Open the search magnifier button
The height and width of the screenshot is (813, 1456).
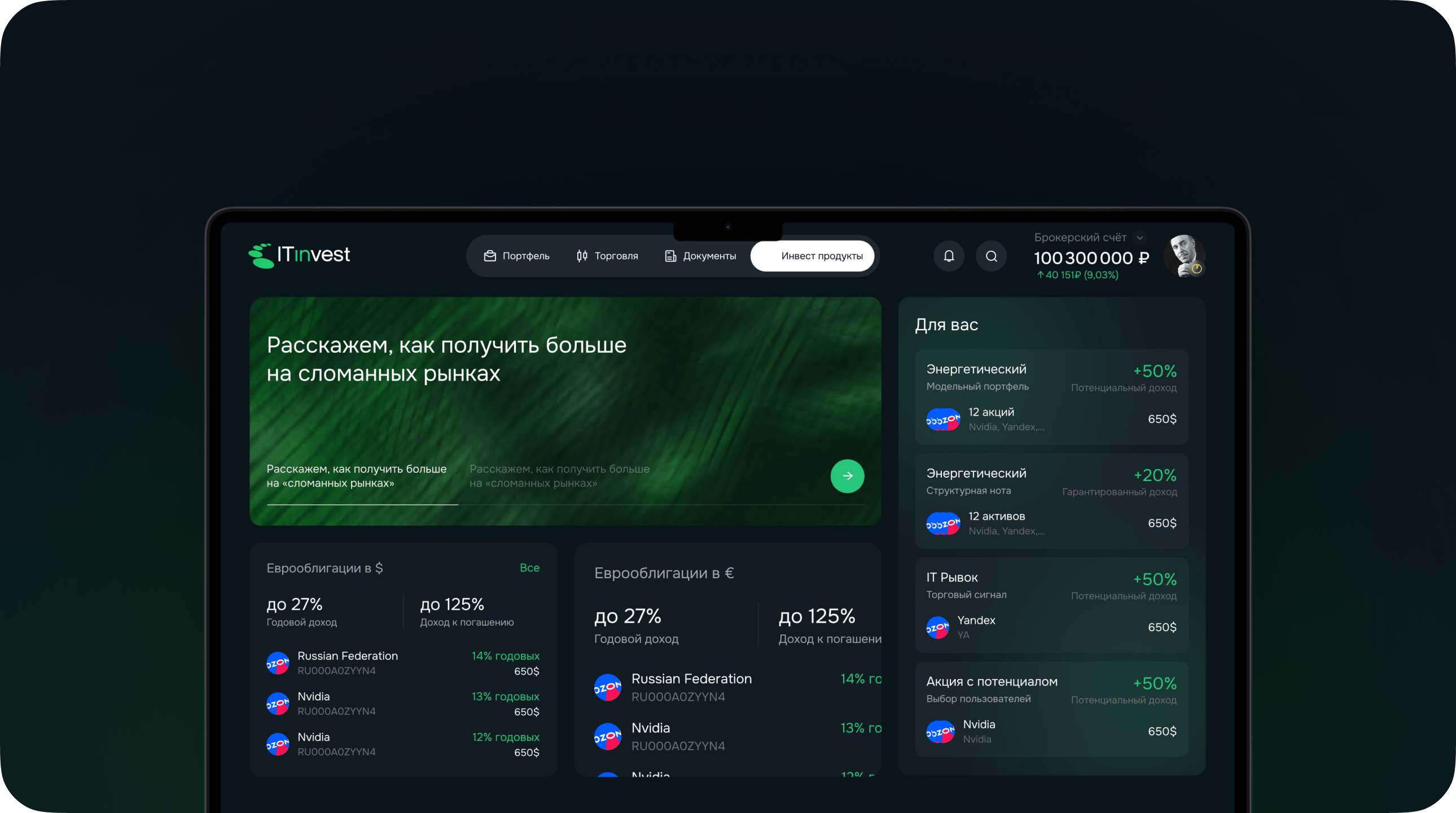click(x=992, y=256)
